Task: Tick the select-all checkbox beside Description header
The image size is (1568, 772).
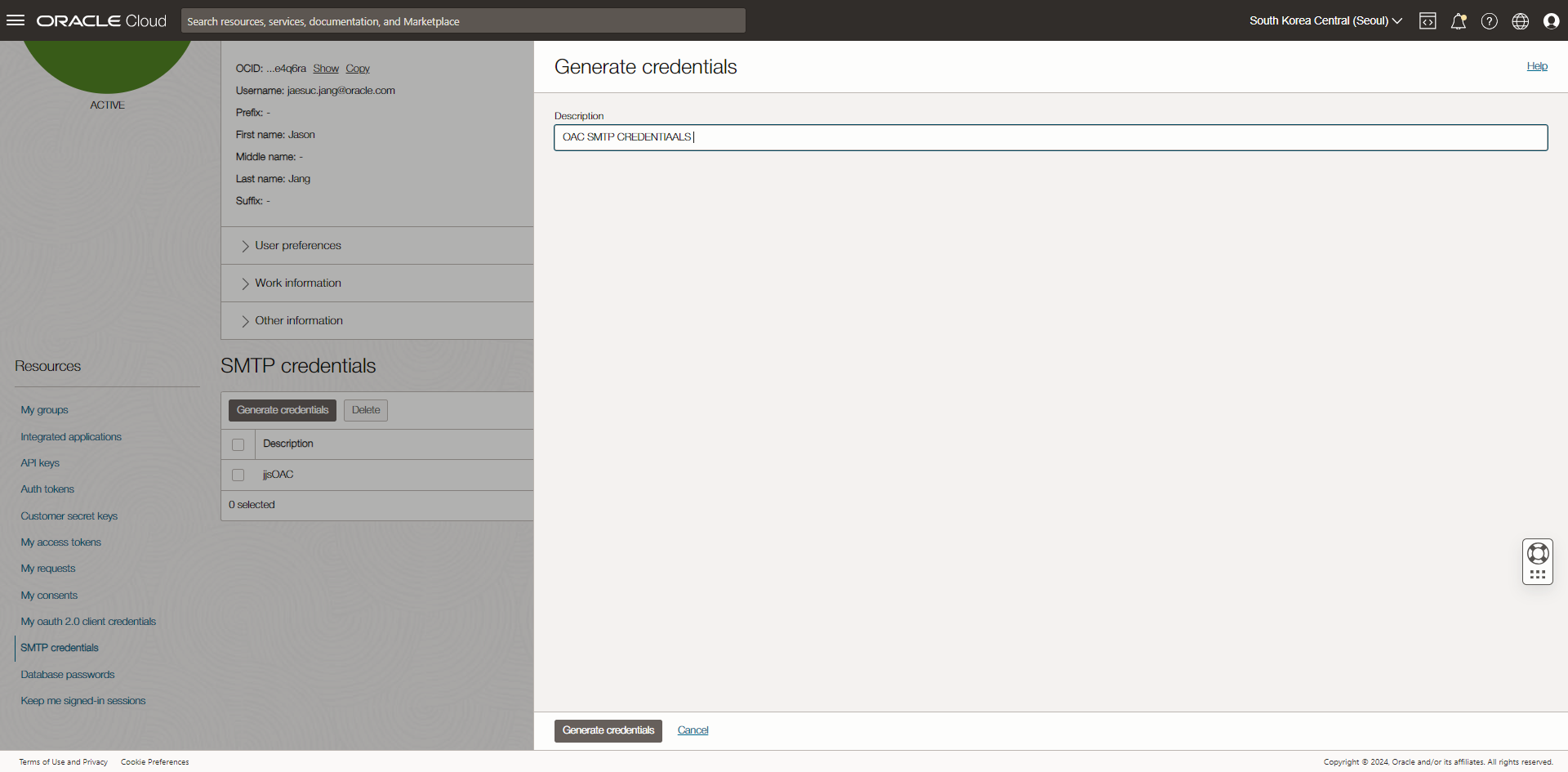Action: [x=238, y=444]
